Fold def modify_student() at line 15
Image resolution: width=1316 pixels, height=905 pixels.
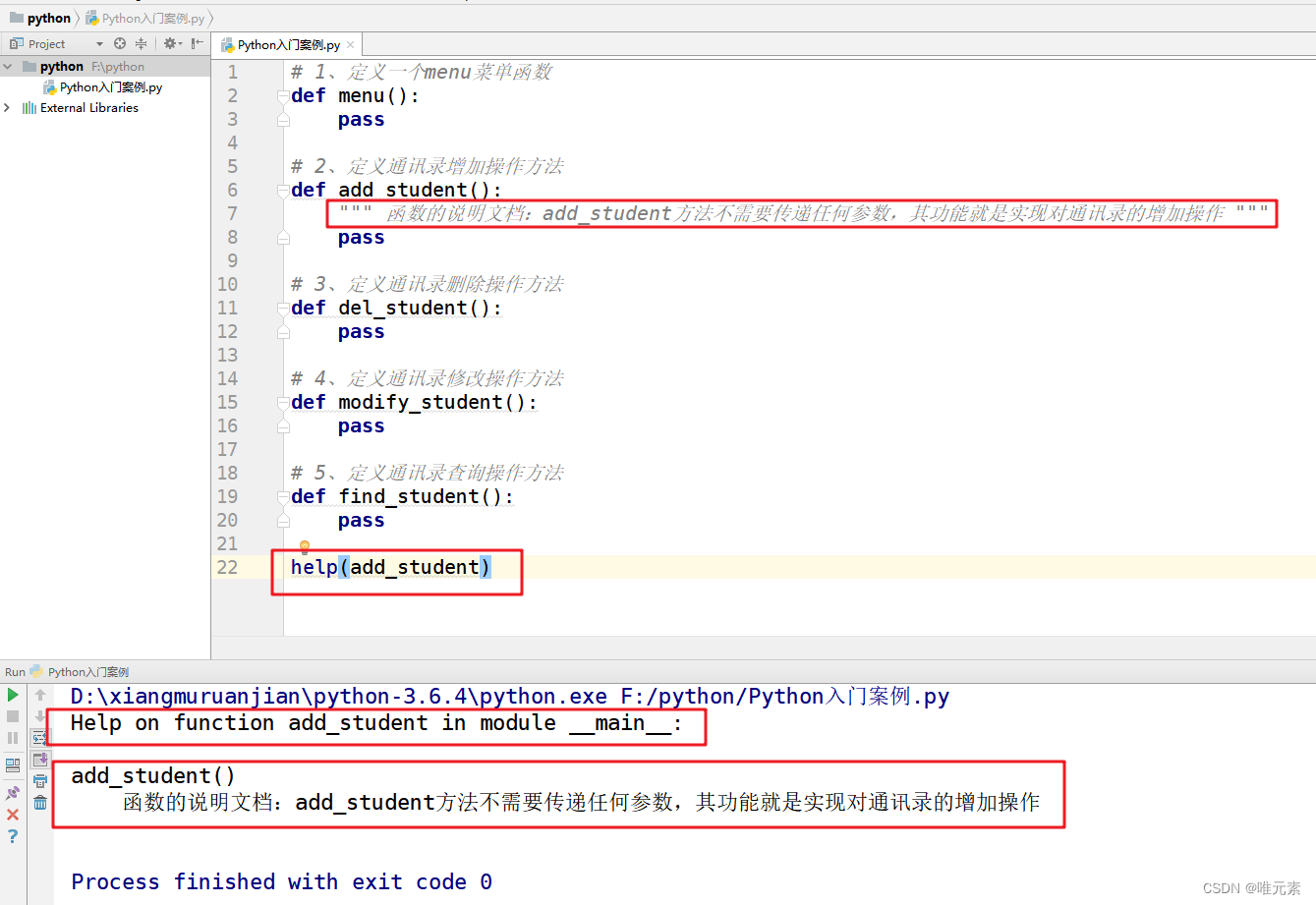(283, 403)
